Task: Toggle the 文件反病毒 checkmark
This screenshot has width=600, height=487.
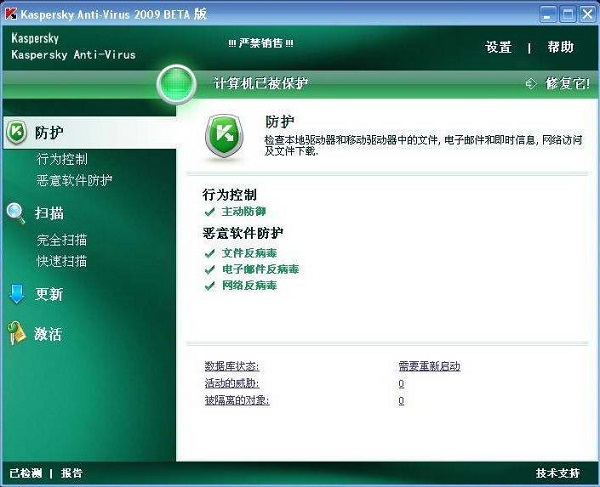Action: pyautogui.click(x=209, y=252)
